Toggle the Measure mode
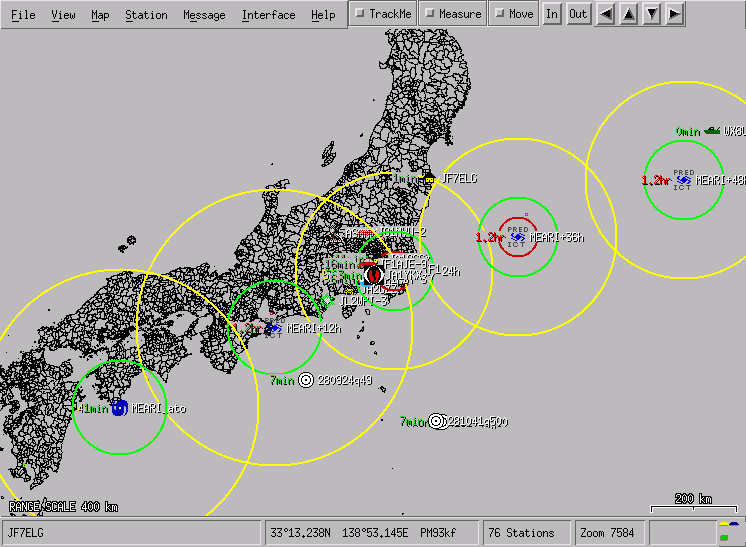Screen dimensions: 746x547 click(452, 14)
